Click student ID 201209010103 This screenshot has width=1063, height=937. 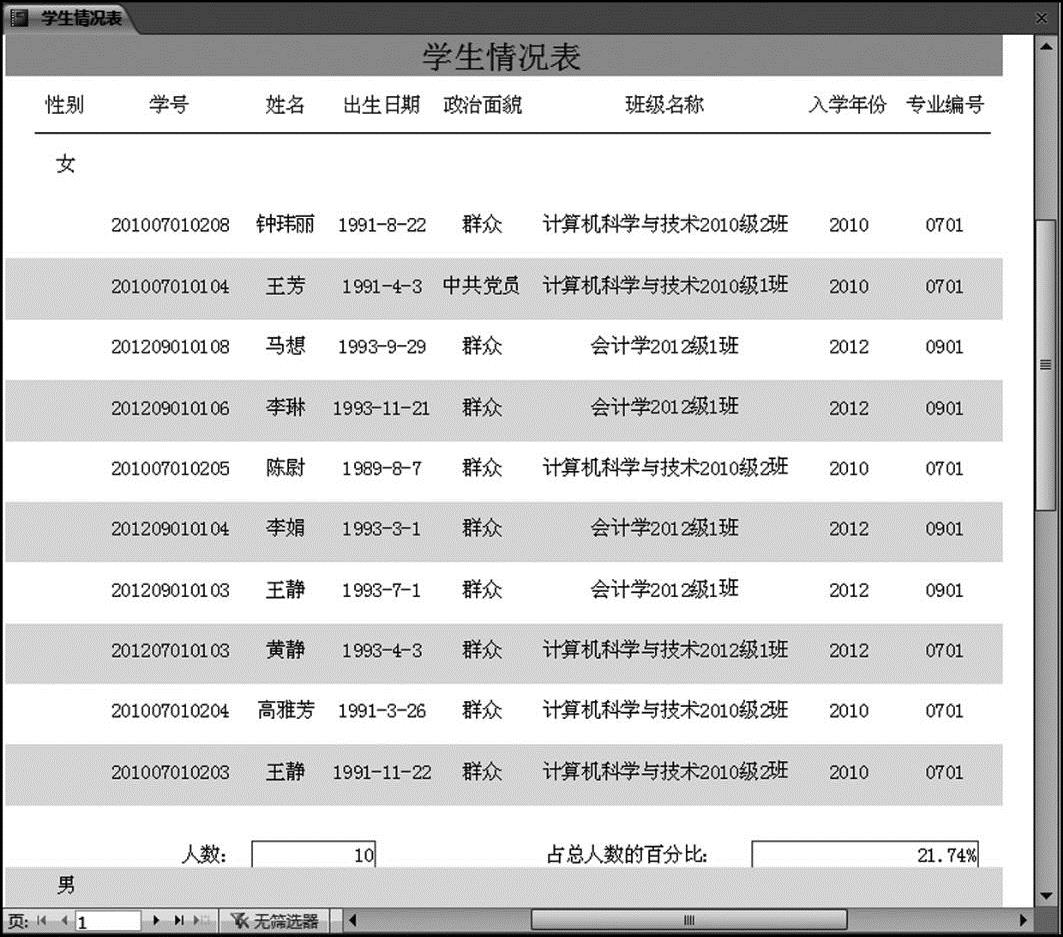[x=170, y=590]
